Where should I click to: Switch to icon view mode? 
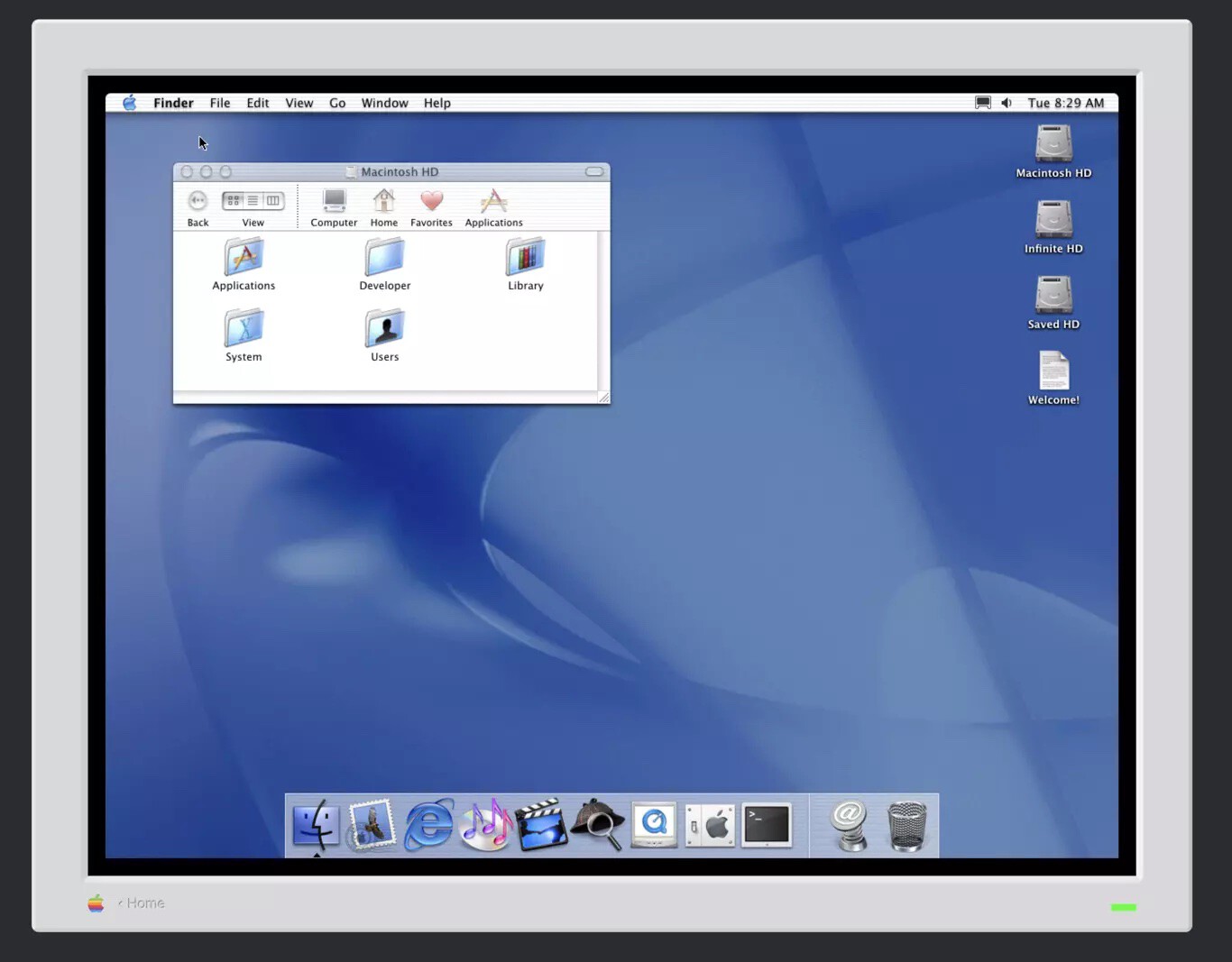click(x=234, y=201)
